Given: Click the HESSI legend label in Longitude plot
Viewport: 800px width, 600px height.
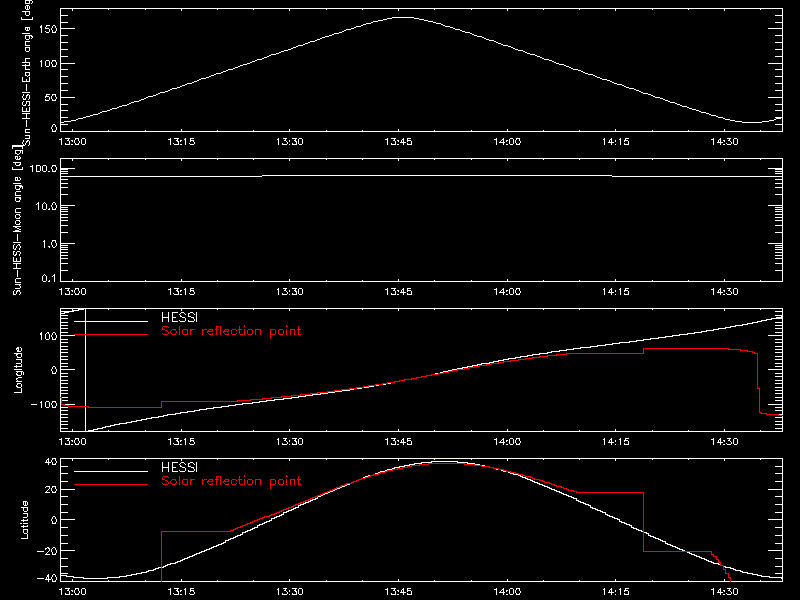Looking at the screenshot, I should pyautogui.click(x=179, y=317).
